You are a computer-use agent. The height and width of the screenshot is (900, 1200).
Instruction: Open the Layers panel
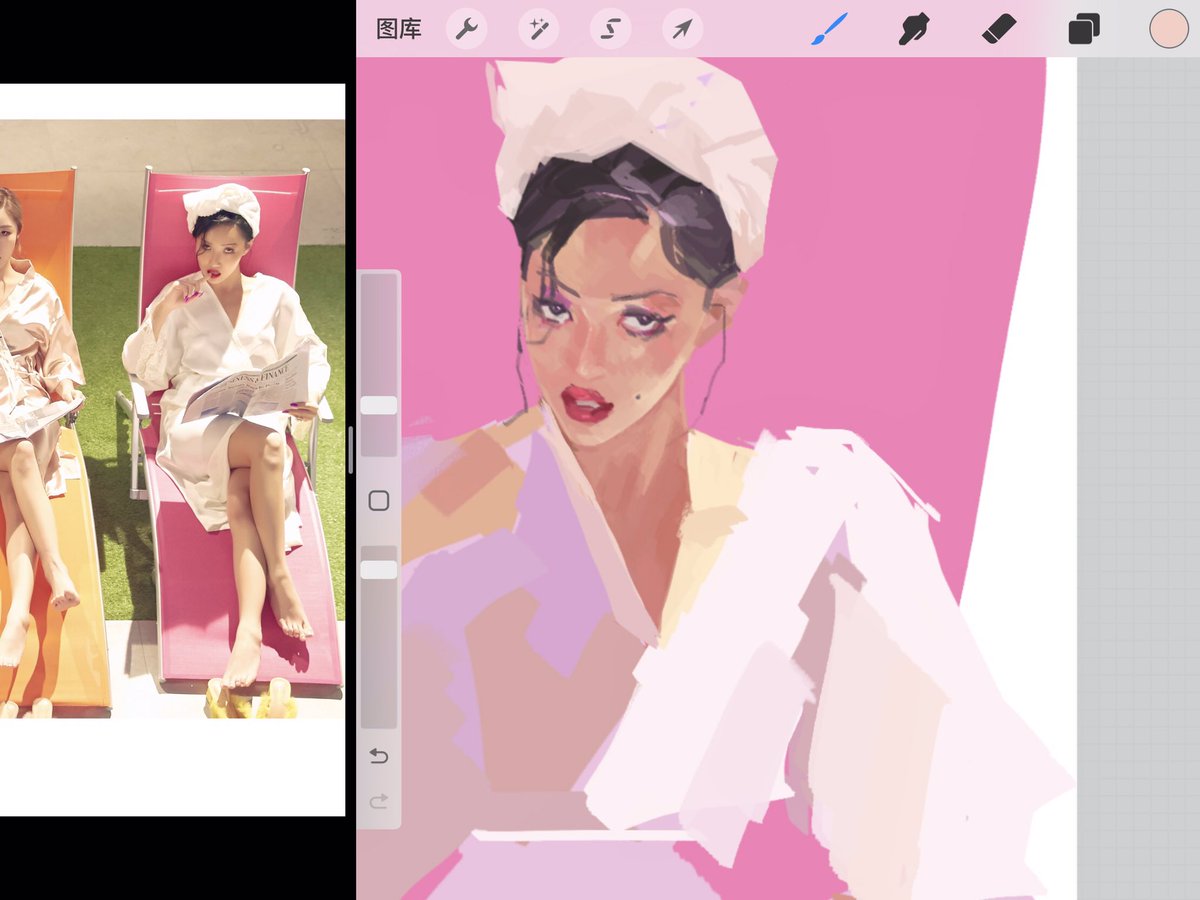pyautogui.click(x=1084, y=29)
